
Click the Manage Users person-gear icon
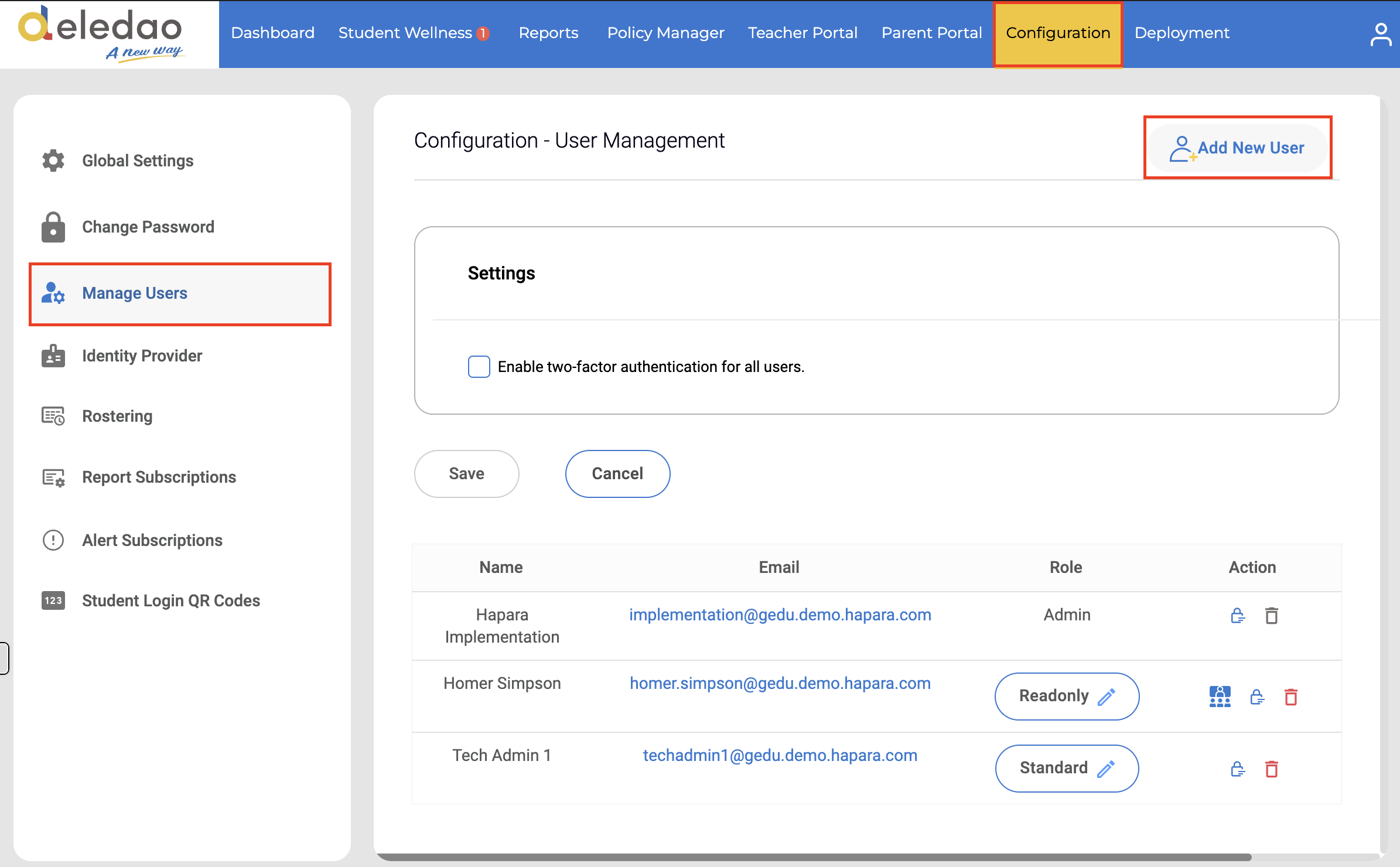(53, 293)
